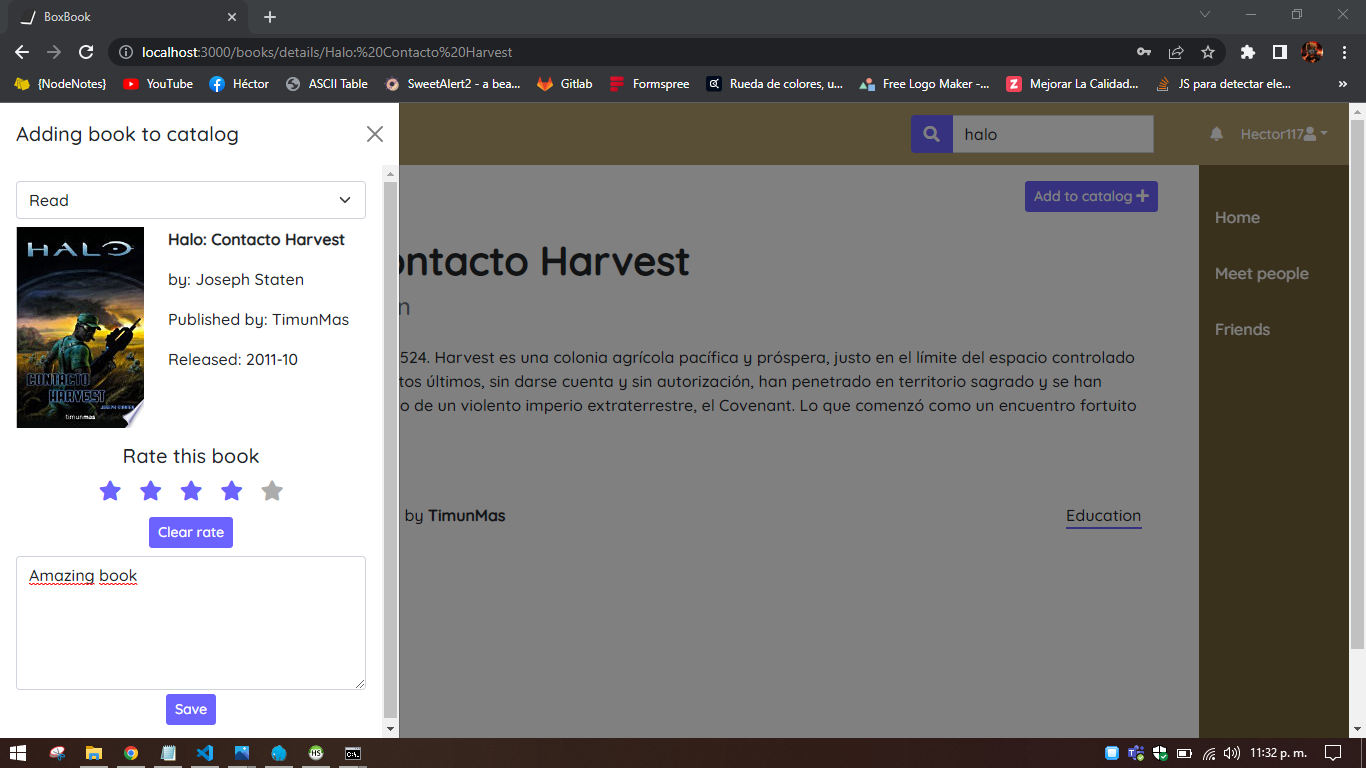This screenshot has height=768, width=1366.
Task: Close the BoxBook tab
Action: coord(232,17)
